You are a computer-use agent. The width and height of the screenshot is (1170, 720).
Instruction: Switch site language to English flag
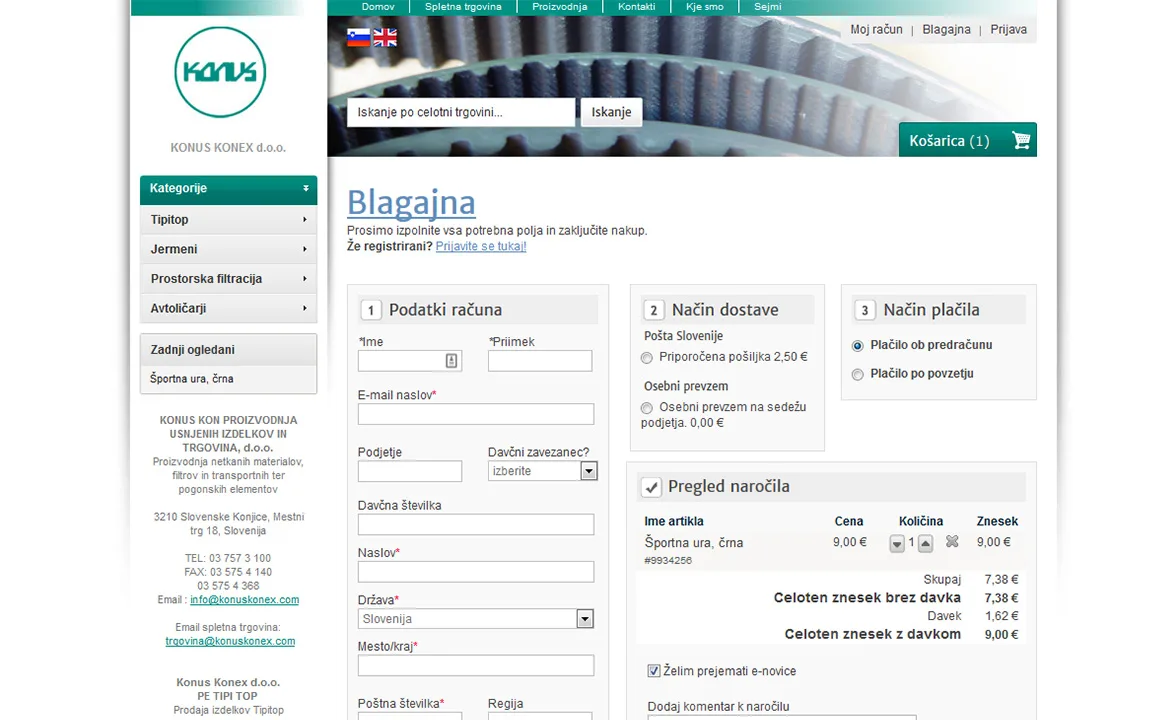(x=385, y=37)
